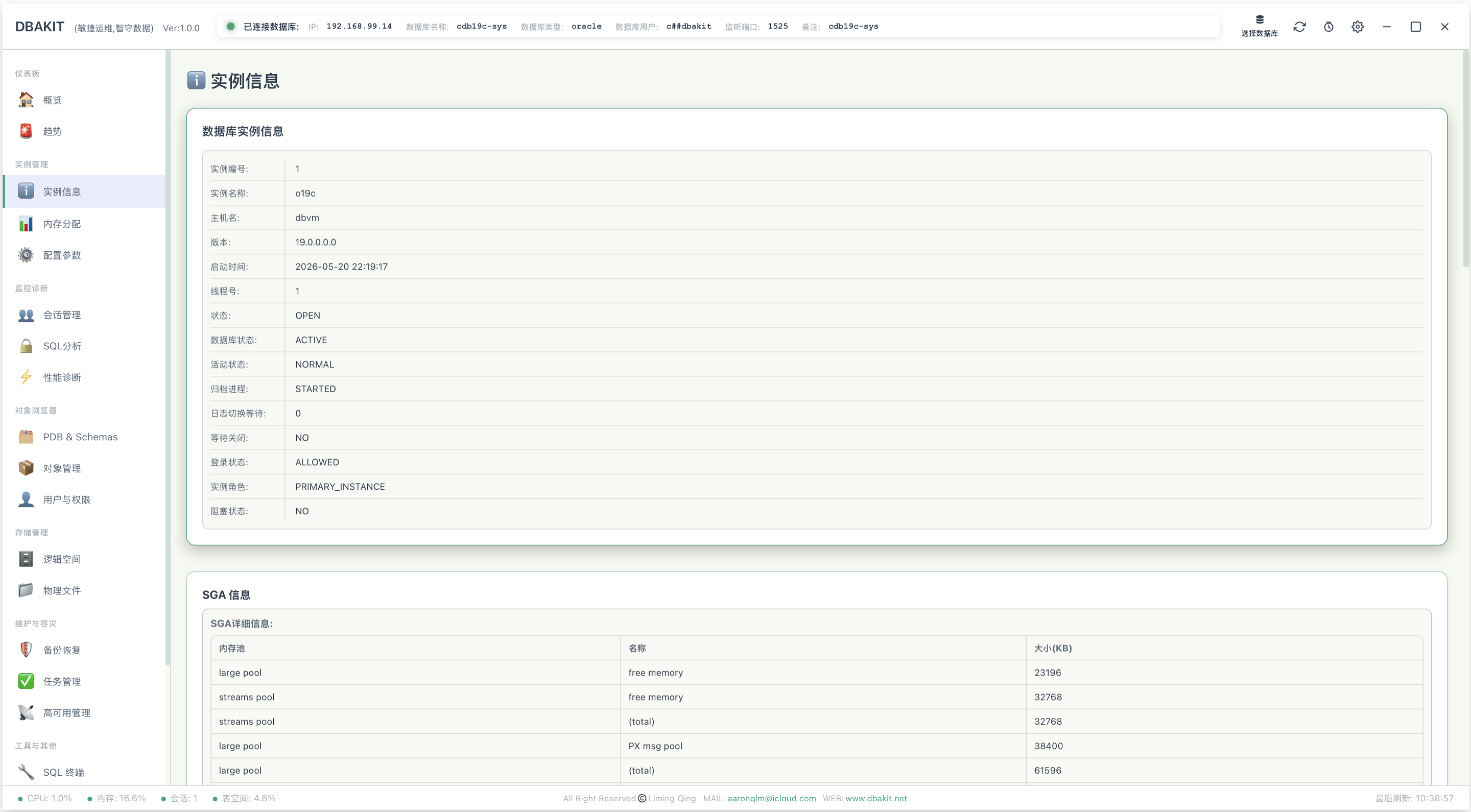Select PDB & Schemas in sidebar

pos(83,437)
